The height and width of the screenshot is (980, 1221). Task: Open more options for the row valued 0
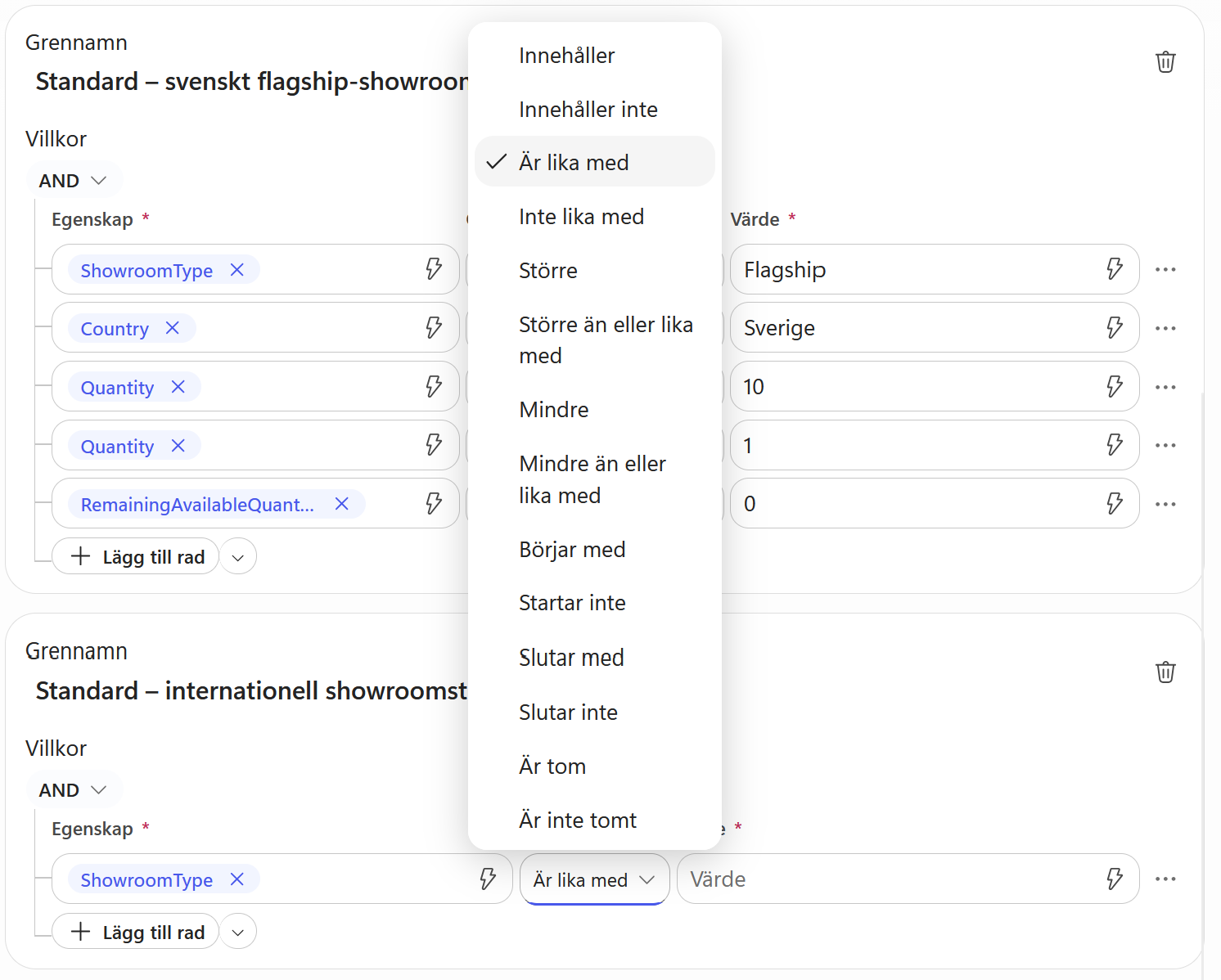1165,504
